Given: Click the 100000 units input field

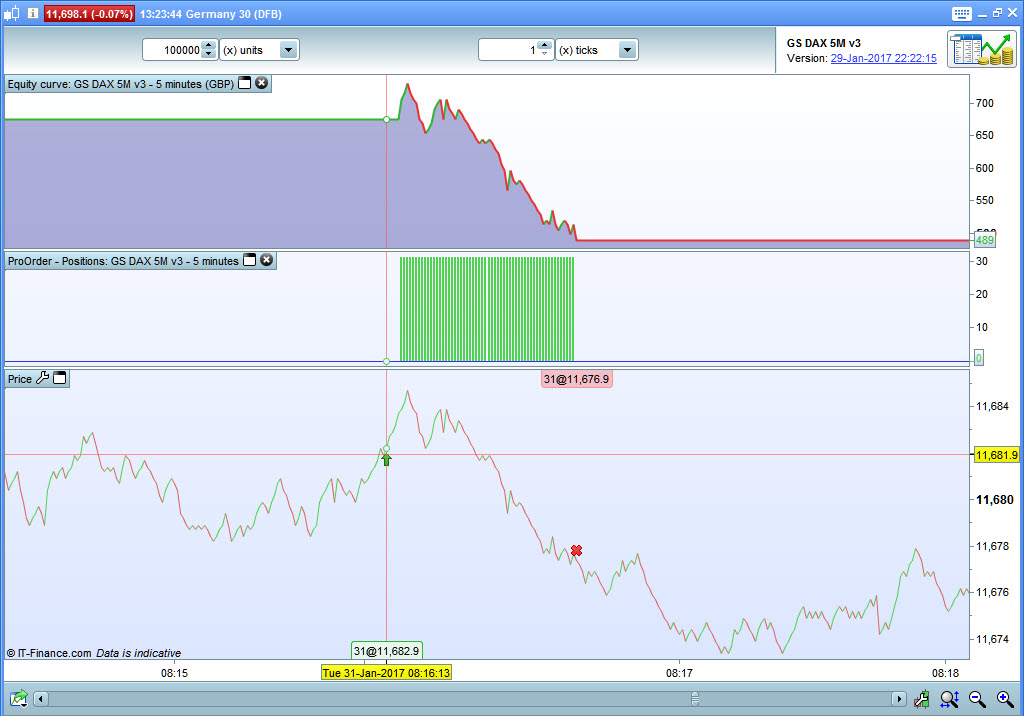Looking at the screenshot, I should pyautogui.click(x=172, y=50).
